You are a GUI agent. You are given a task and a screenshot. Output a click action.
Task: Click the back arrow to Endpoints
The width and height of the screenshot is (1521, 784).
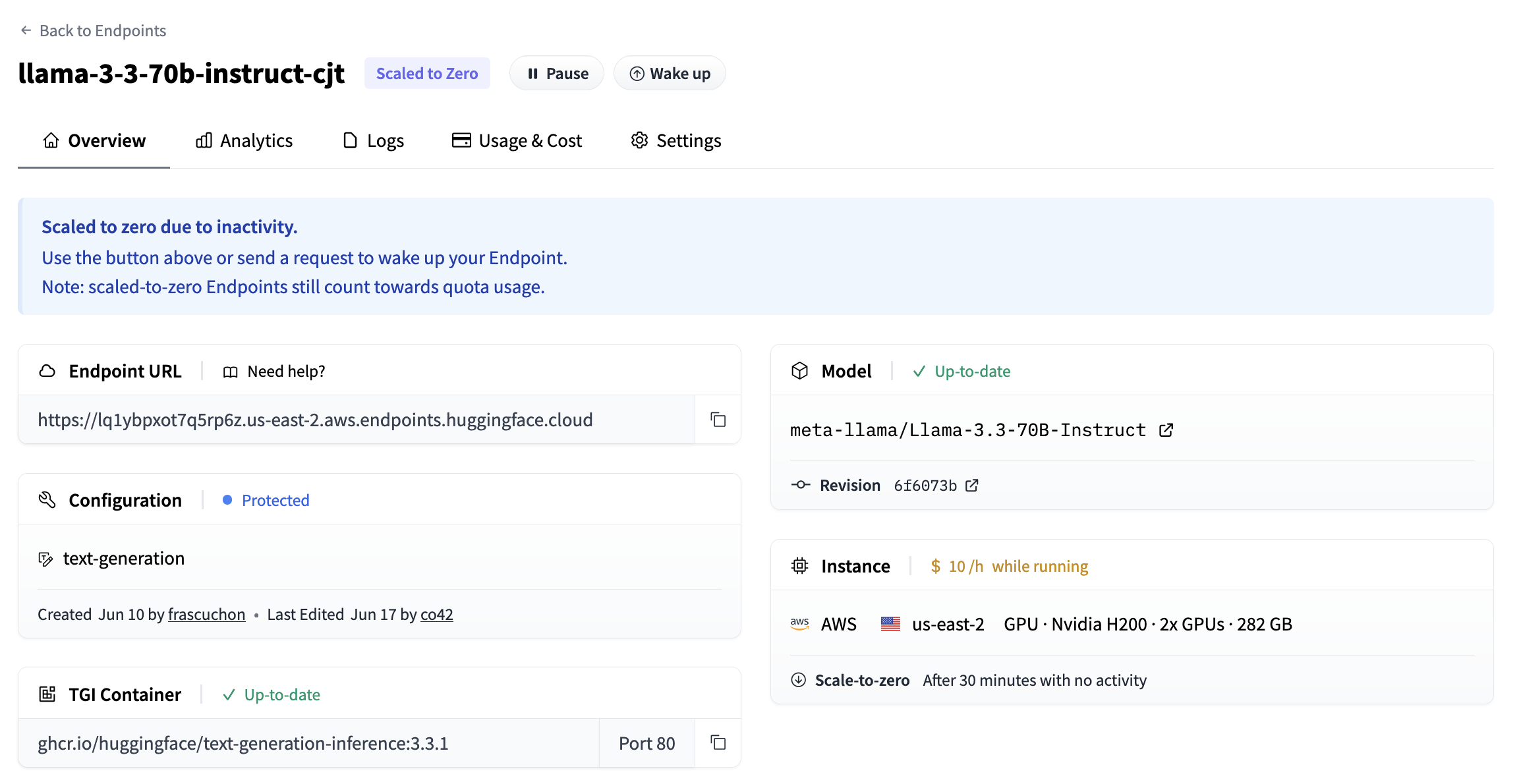click(26, 30)
